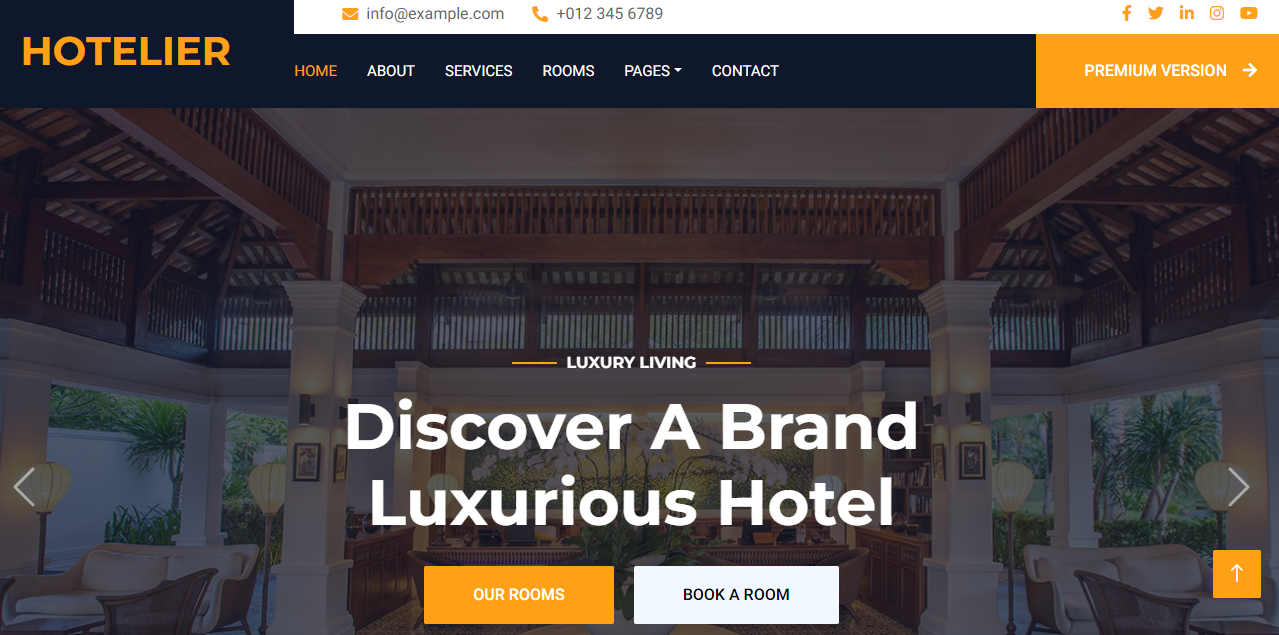Click the phone handset icon

540,14
